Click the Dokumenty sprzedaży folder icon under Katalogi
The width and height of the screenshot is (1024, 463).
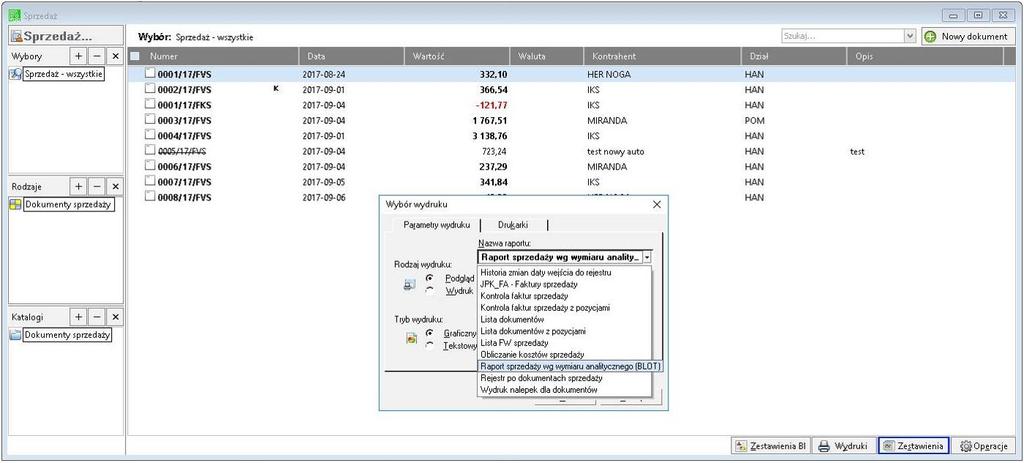(15, 335)
